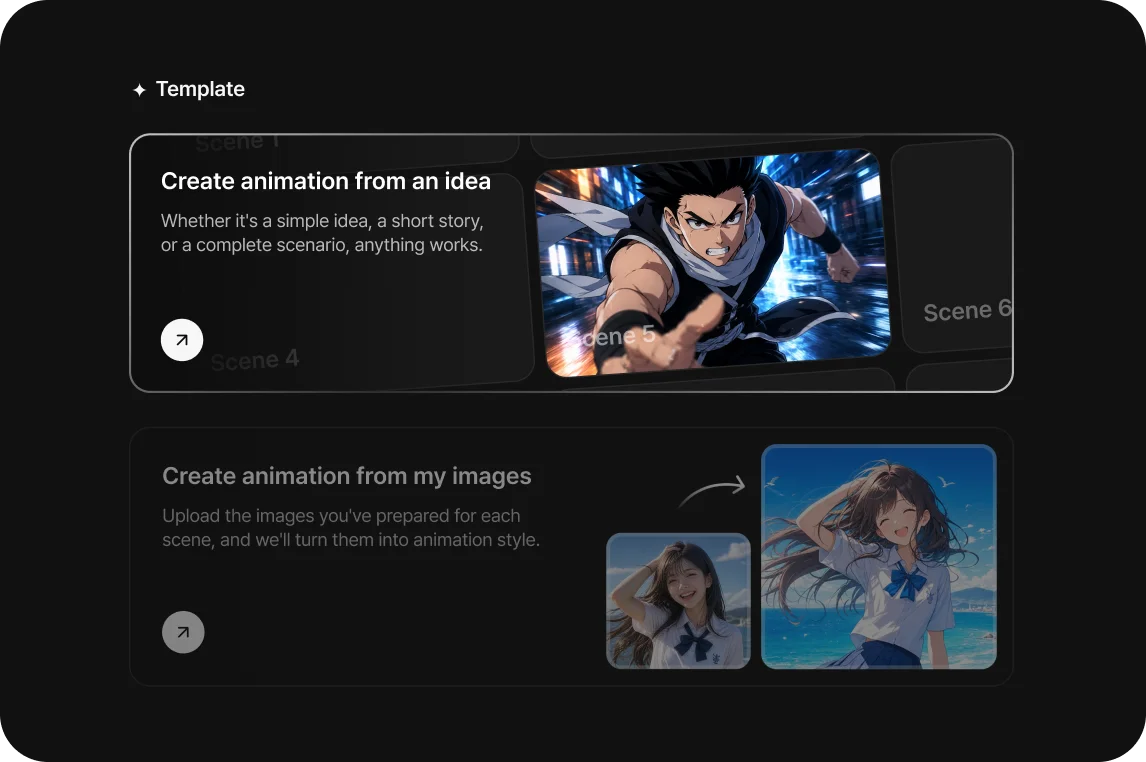Select 'Create animation from an idea' heading
This screenshot has height=762, width=1146.
326,181
